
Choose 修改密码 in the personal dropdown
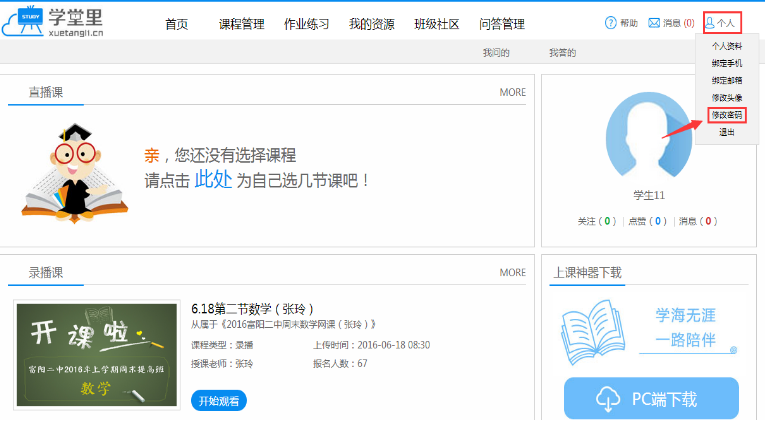726,115
